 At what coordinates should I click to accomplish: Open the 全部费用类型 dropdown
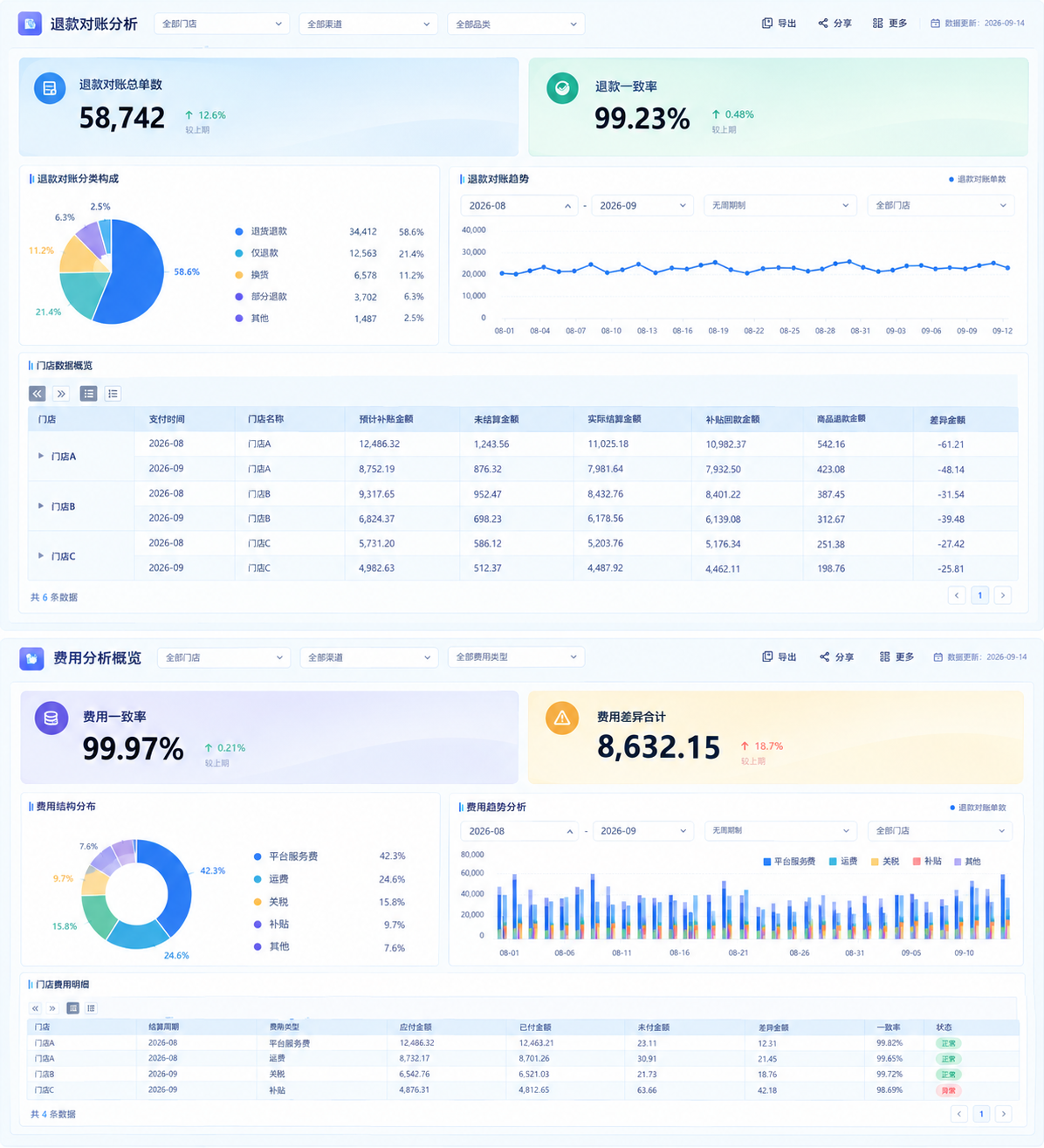point(516,656)
